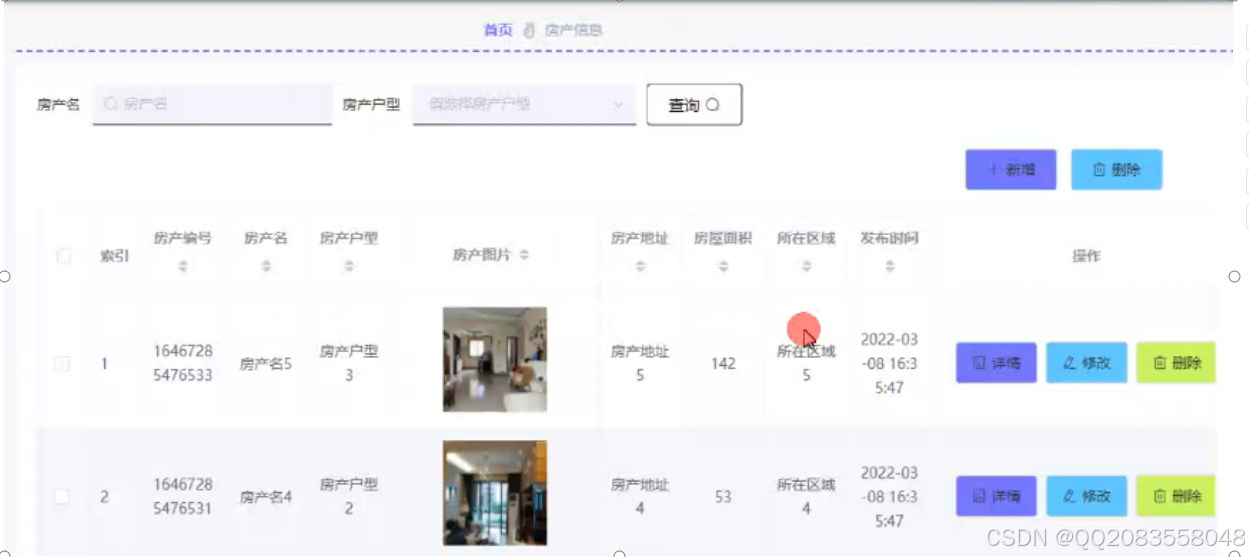Click the 房产户型 3 cell

(349, 364)
